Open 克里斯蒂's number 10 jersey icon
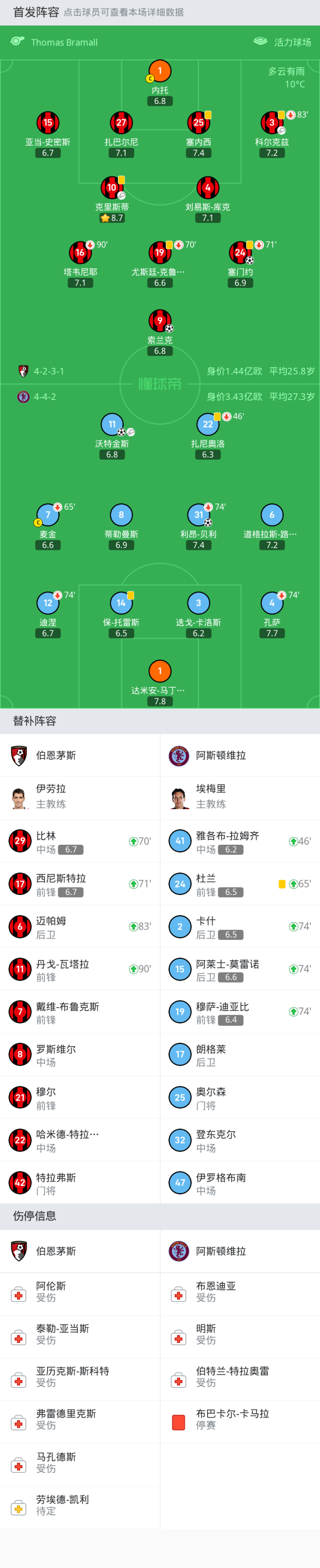The image size is (320, 1568). 112,187
